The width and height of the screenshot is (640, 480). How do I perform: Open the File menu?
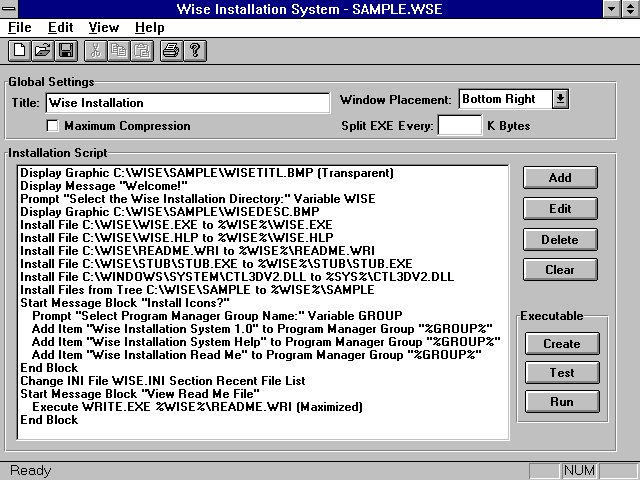20,28
